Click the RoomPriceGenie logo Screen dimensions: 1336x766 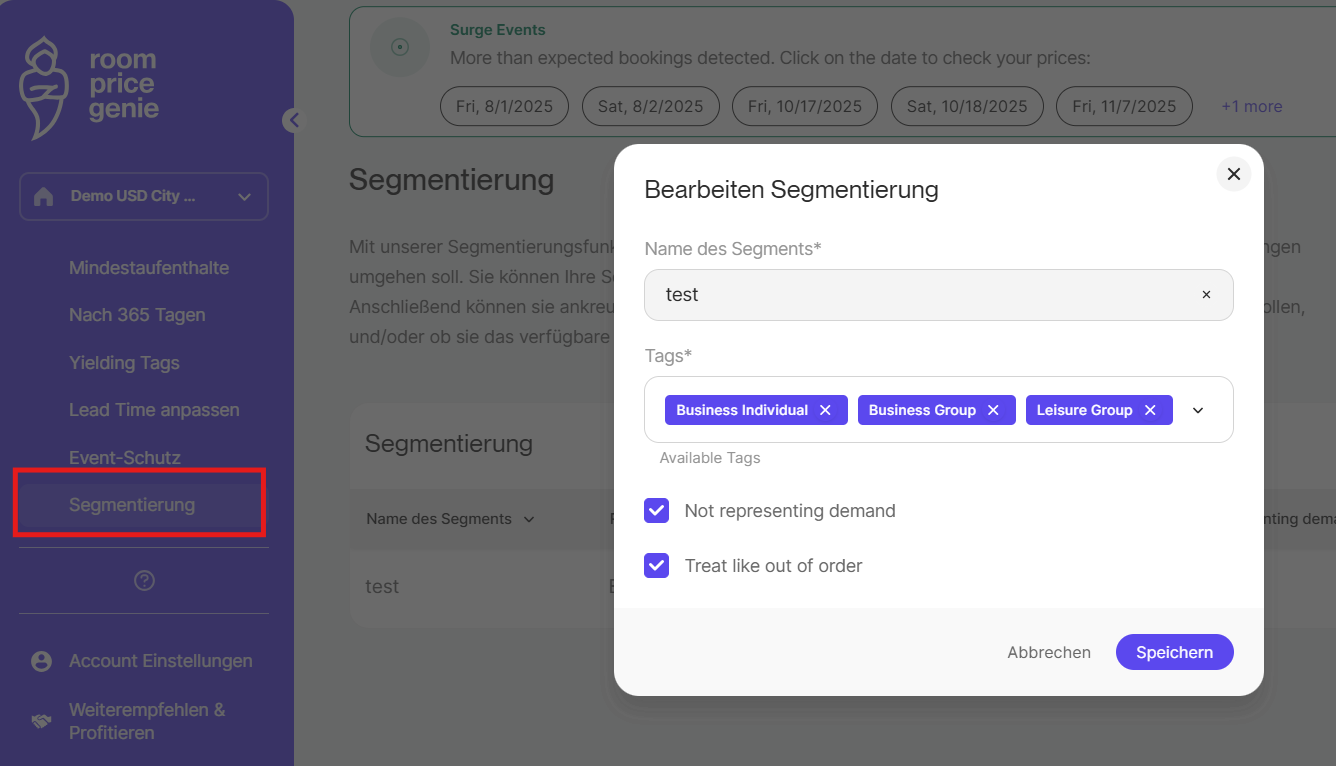tap(89, 87)
